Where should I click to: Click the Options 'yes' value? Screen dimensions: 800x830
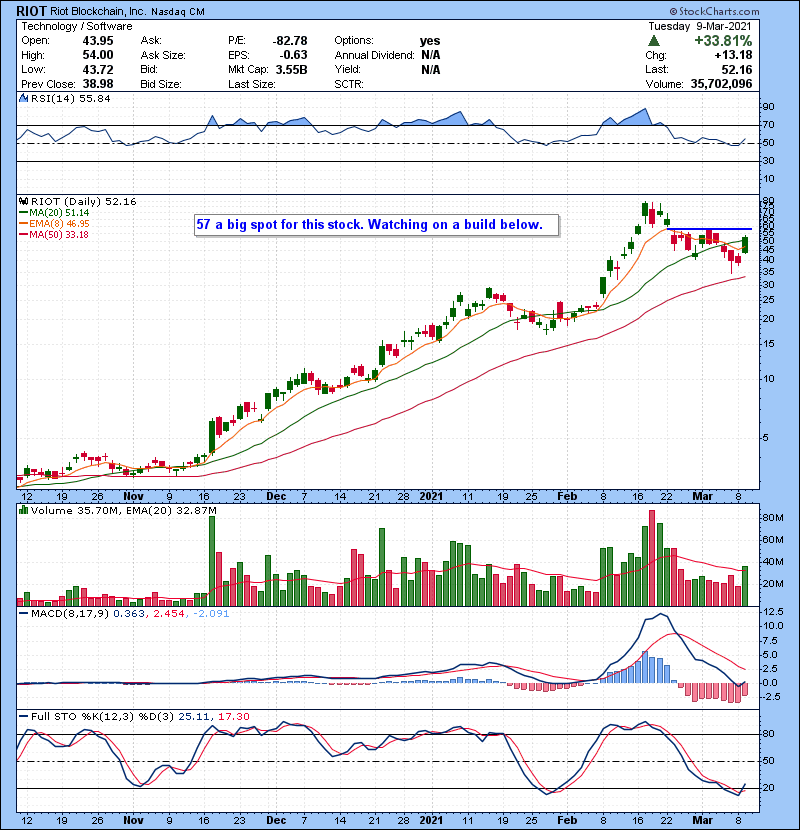pos(430,41)
